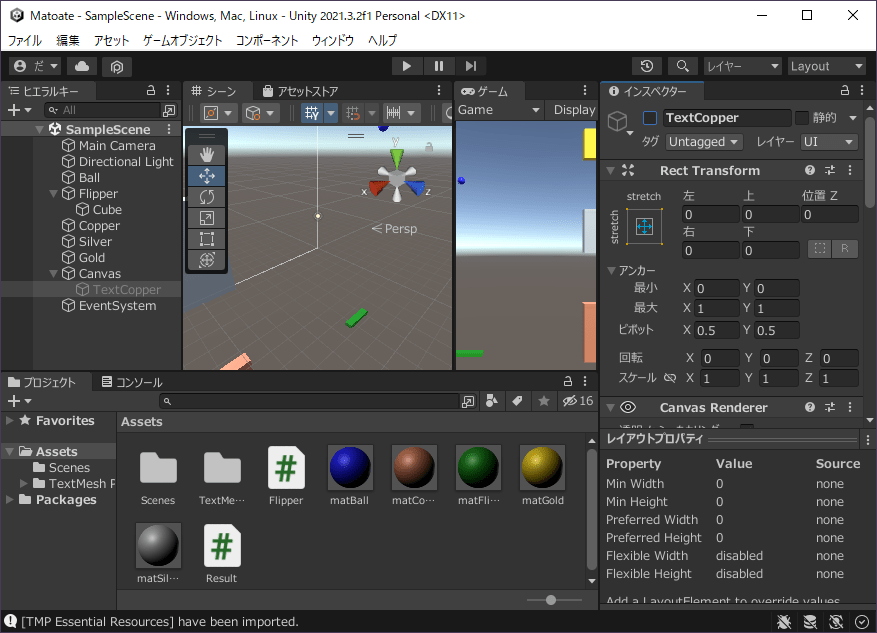The height and width of the screenshot is (633, 877).
Task: Select the Scale tool in Scene view
Action: pos(206,218)
